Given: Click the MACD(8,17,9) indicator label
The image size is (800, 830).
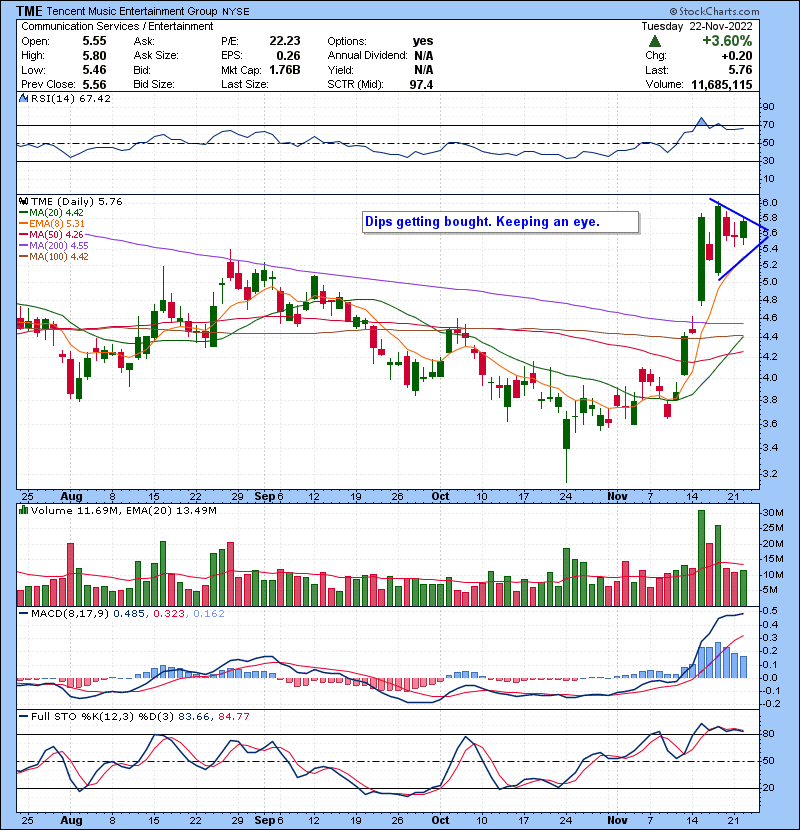Looking at the screenshot, I should coord(70,614).
